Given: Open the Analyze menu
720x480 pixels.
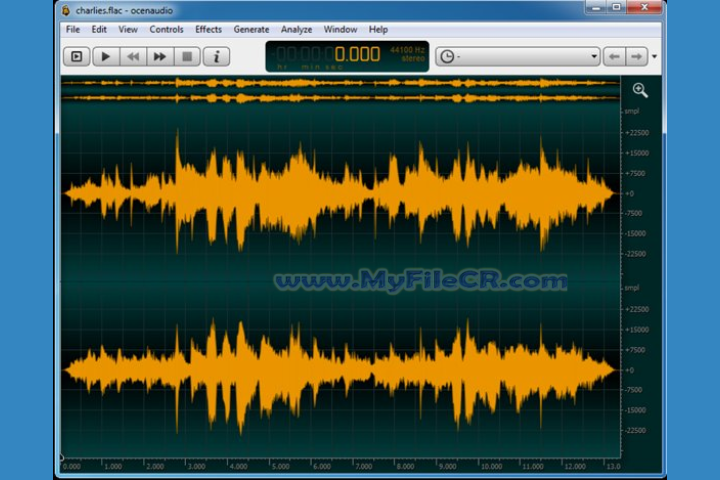Looking at the screenshot, I should [296, 29].
